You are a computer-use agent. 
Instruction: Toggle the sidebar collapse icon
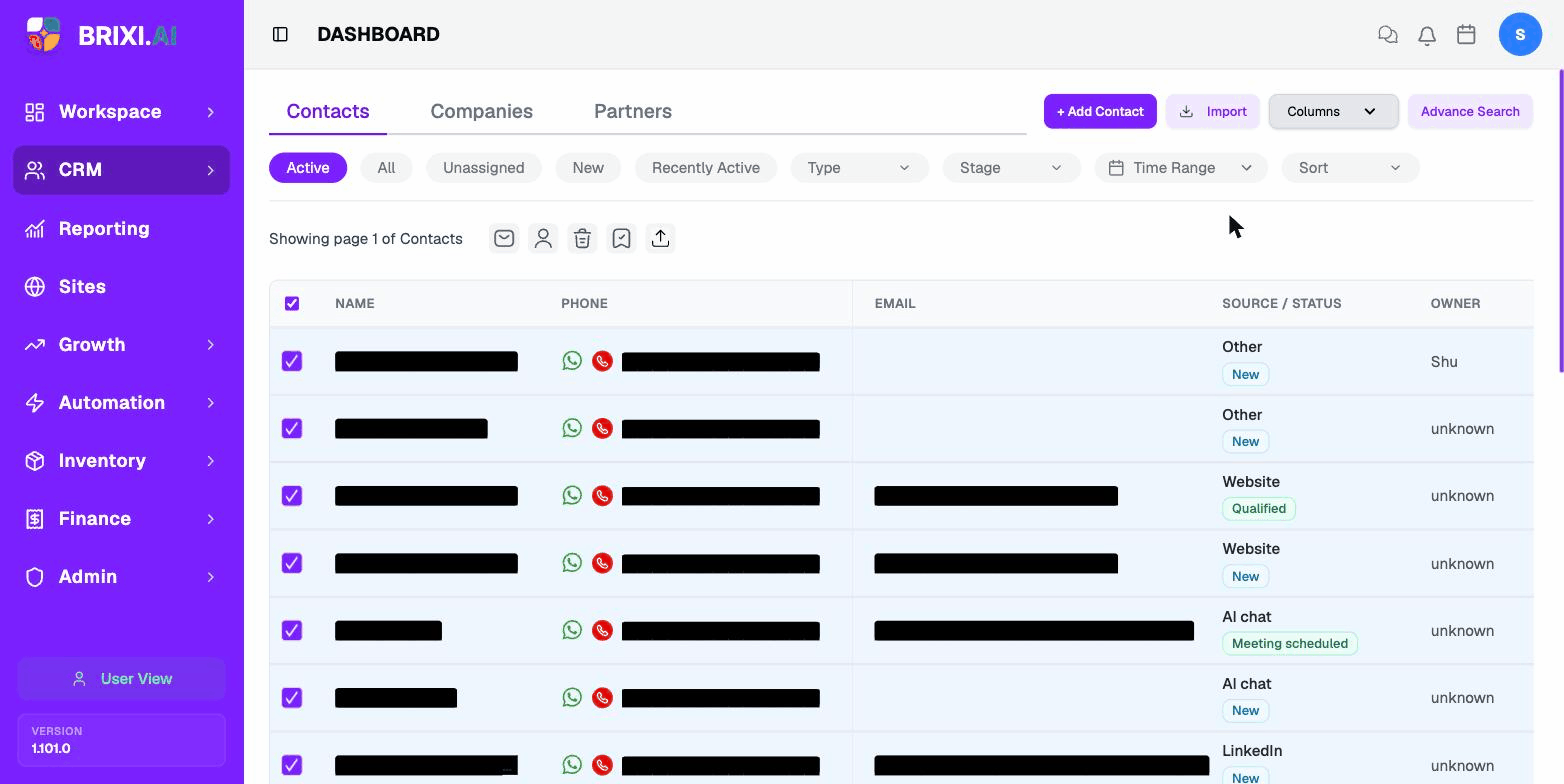click(280, 35)
